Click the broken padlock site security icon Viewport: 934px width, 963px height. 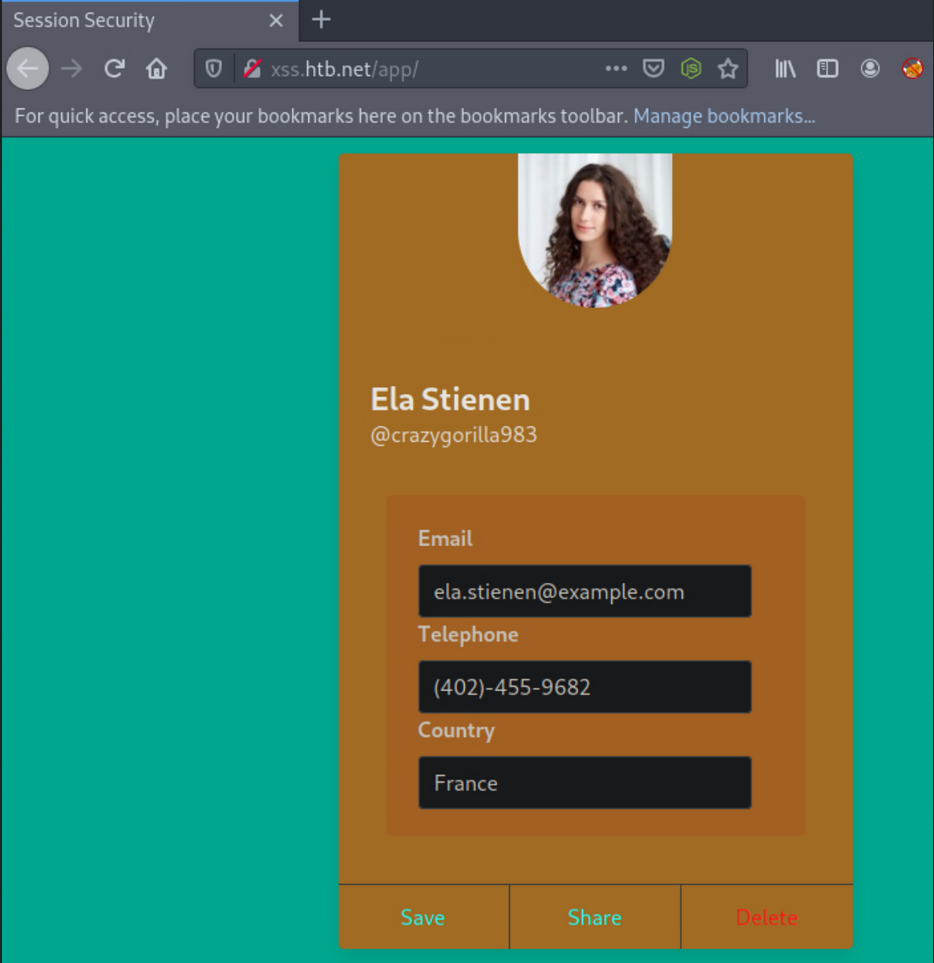tap(251, 68)
